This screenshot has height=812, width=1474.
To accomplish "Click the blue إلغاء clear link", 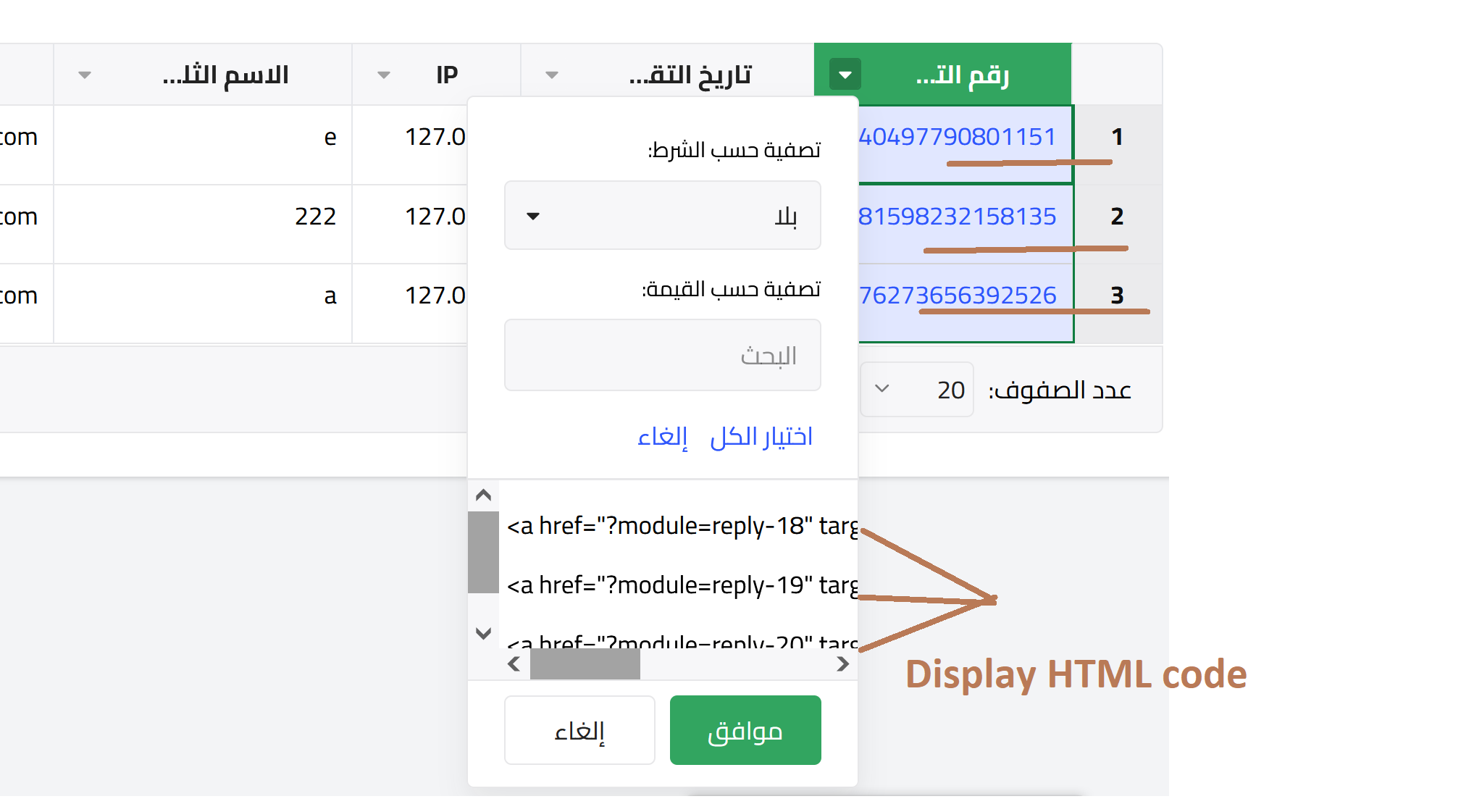I will 662,437.
